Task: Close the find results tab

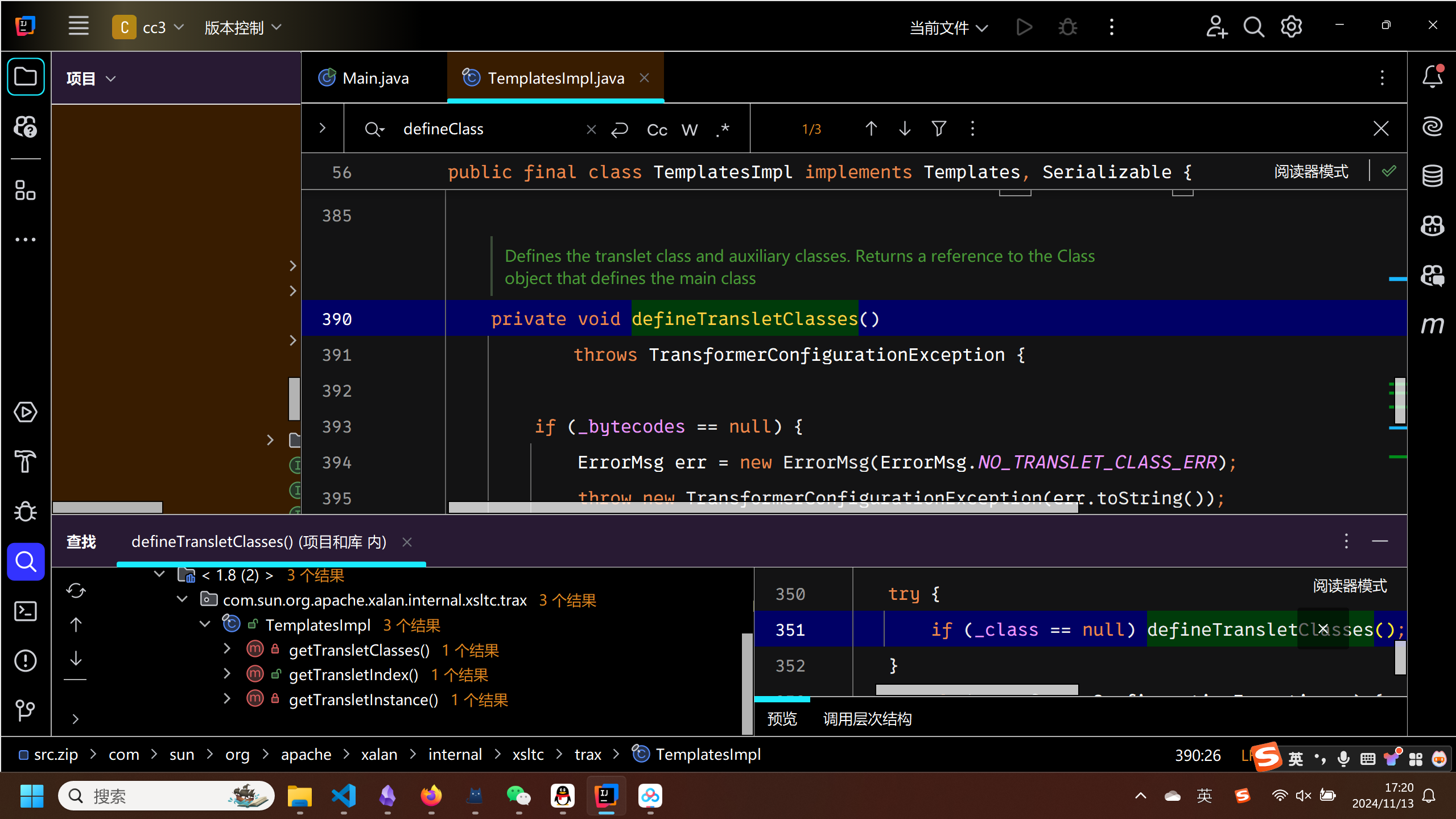Action: point(407,542)
